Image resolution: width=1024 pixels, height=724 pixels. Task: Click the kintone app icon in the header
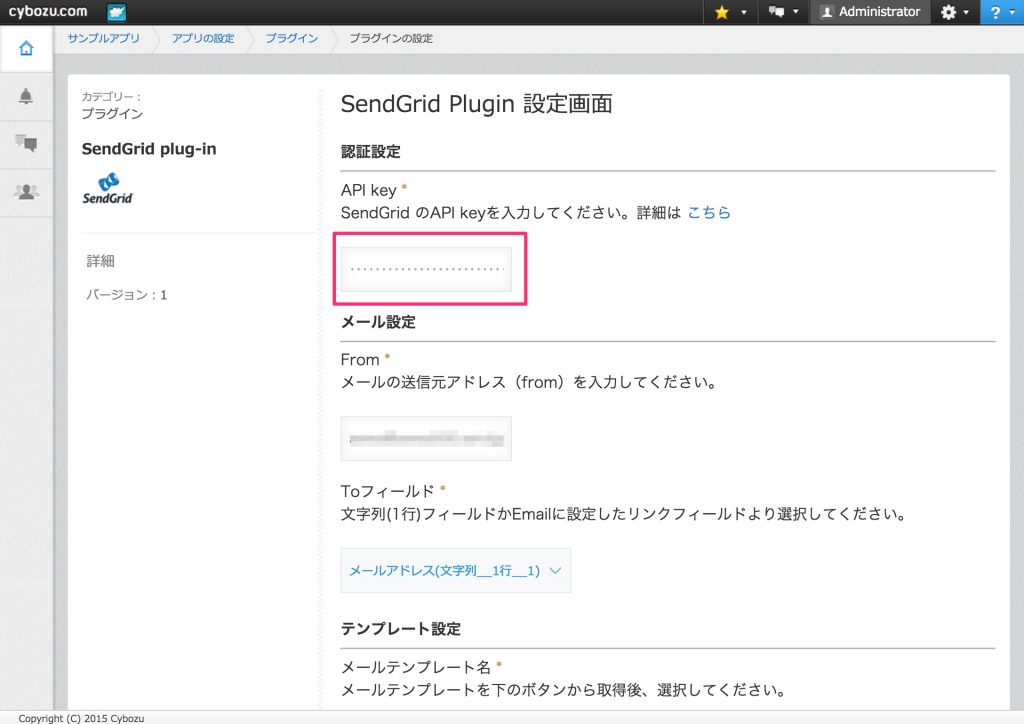point(117,13)
